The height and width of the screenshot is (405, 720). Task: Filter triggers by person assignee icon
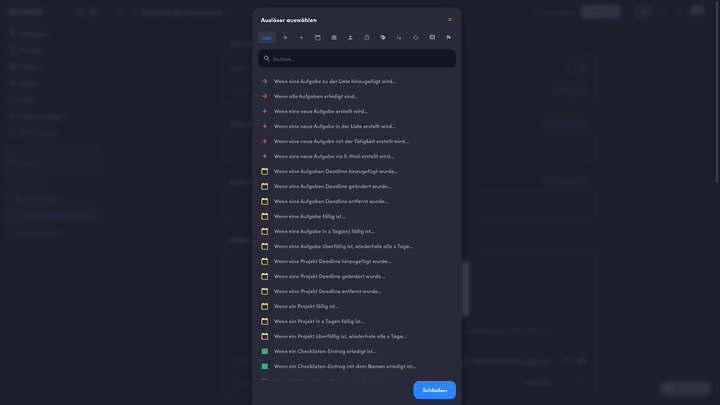(x=350, y=37)
